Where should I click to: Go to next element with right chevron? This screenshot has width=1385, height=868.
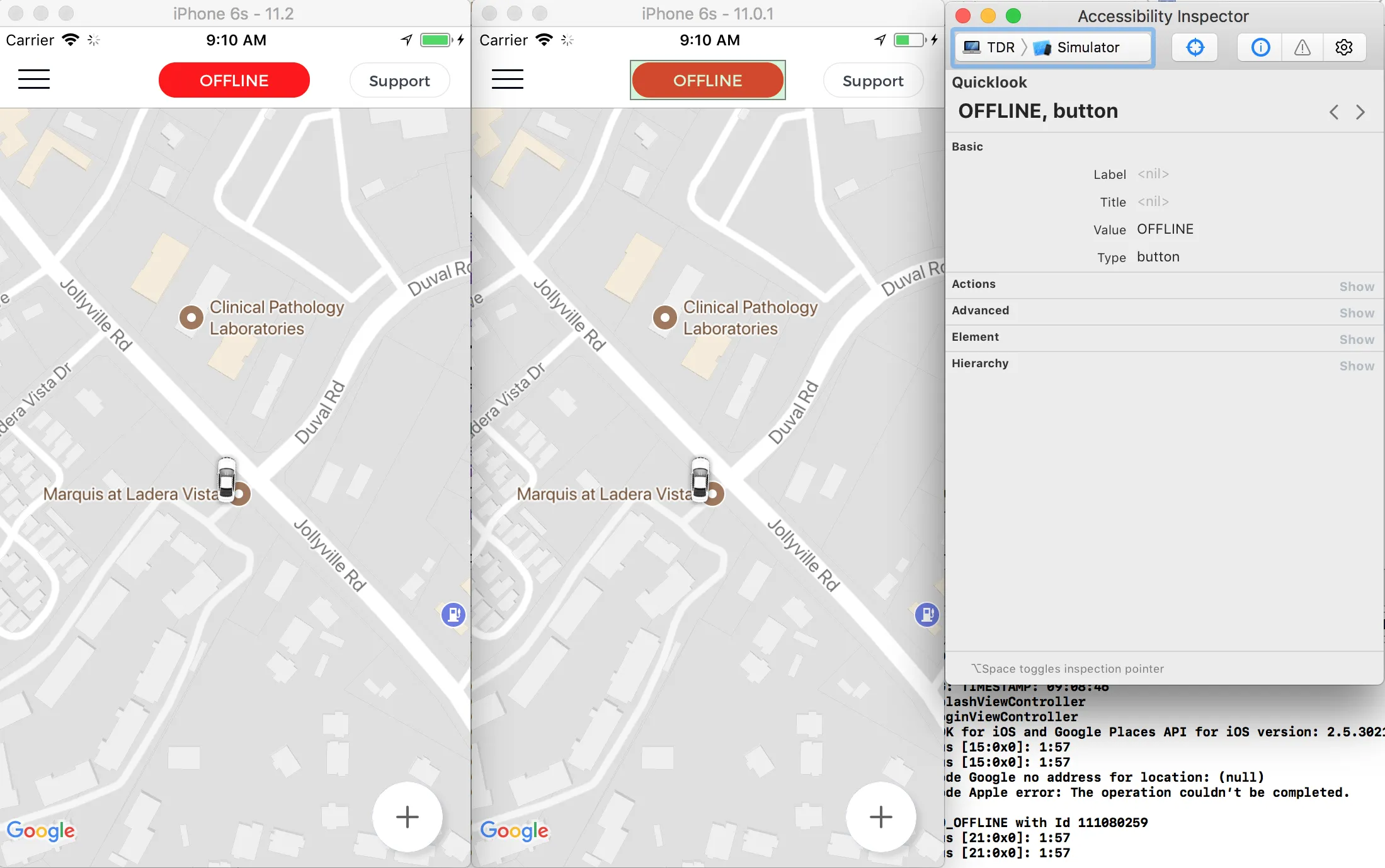pos(1360,112)
